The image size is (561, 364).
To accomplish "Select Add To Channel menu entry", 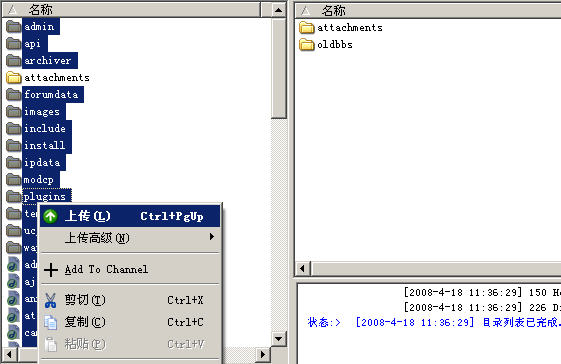I will [x=130, y=270].
